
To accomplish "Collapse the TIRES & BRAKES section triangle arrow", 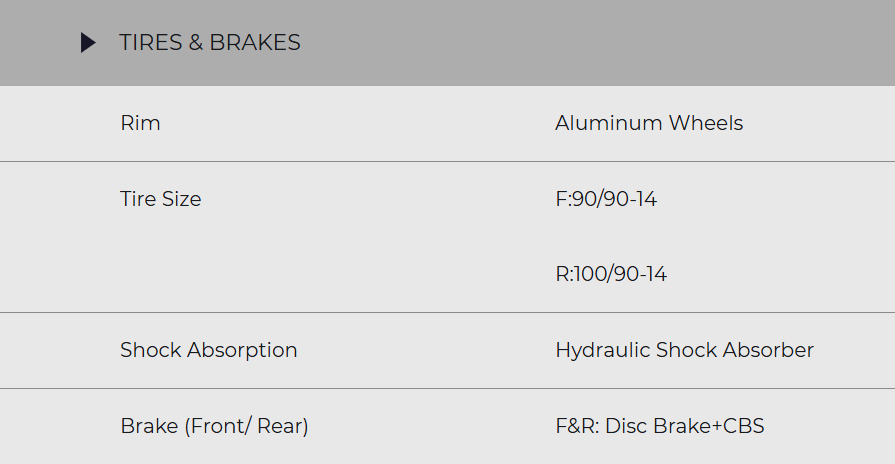I will pyautogui.click(x=88, y=43).
